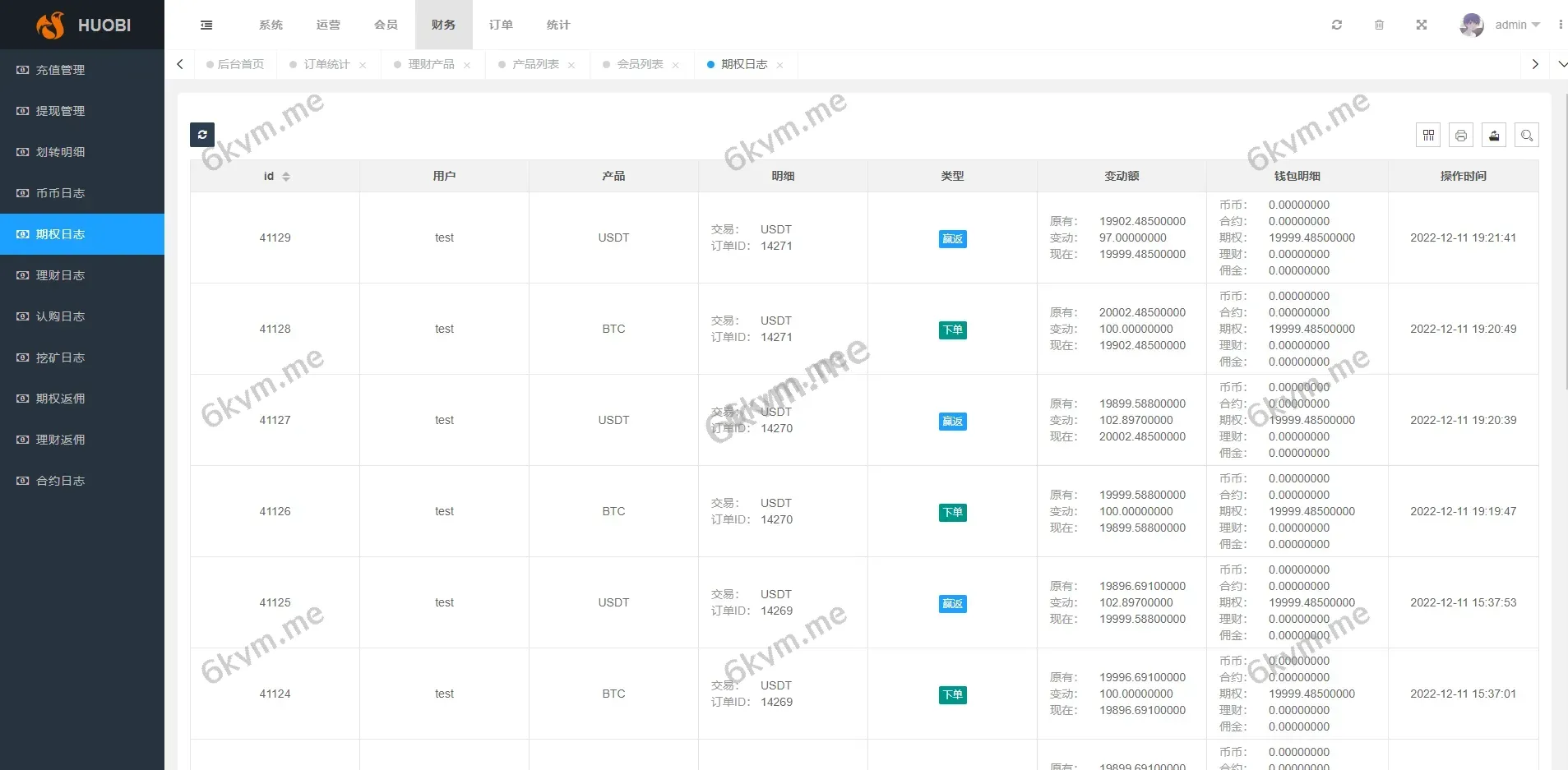Reload the table with the dark refresh button
Viewport: 1568px width, 770px height.
point(202,135)
